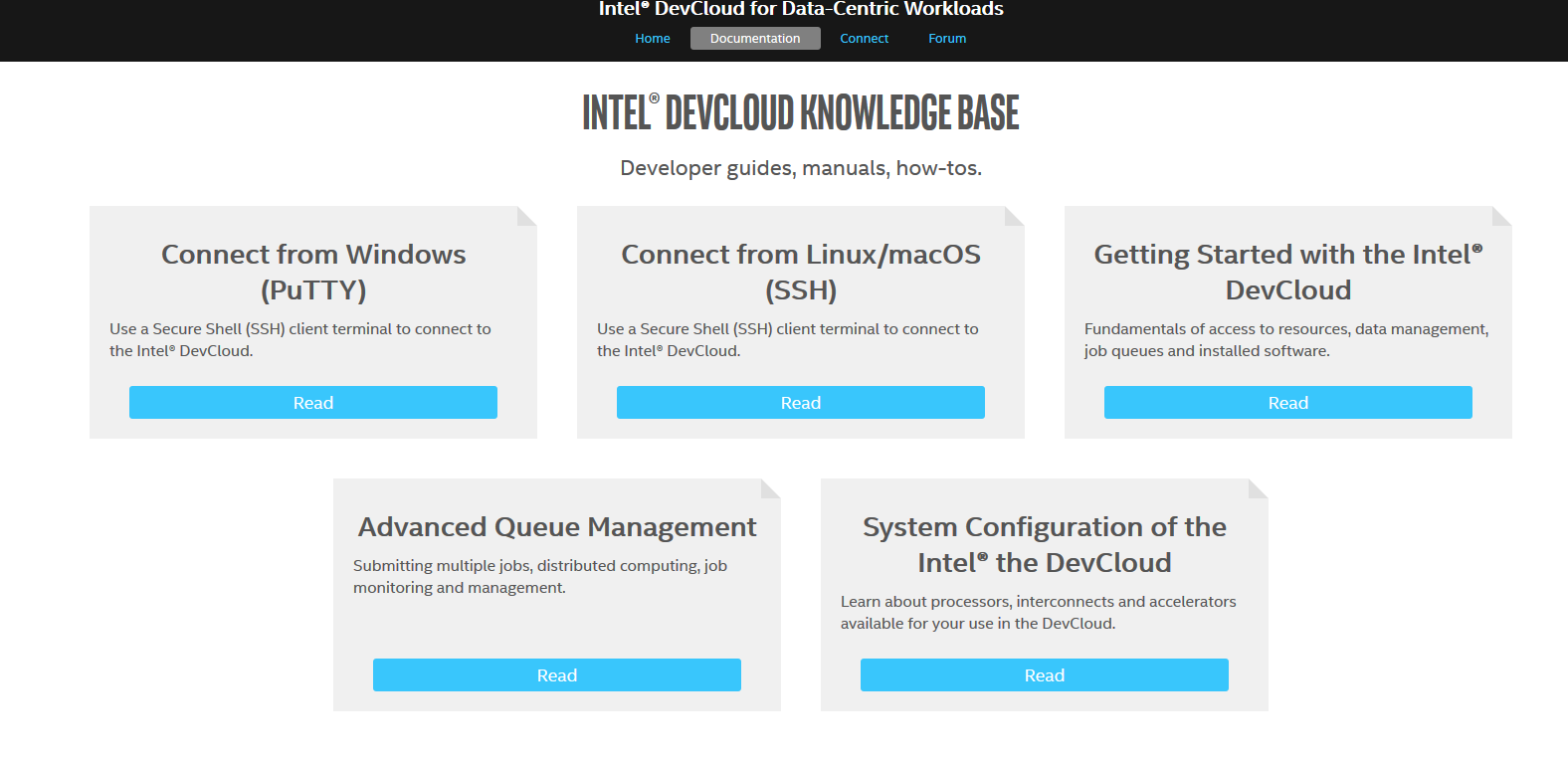Click the 'Fundamentals of access to resources' description
The height and width of the screenshot is (762, 1568).
(x=1286, y=340)
